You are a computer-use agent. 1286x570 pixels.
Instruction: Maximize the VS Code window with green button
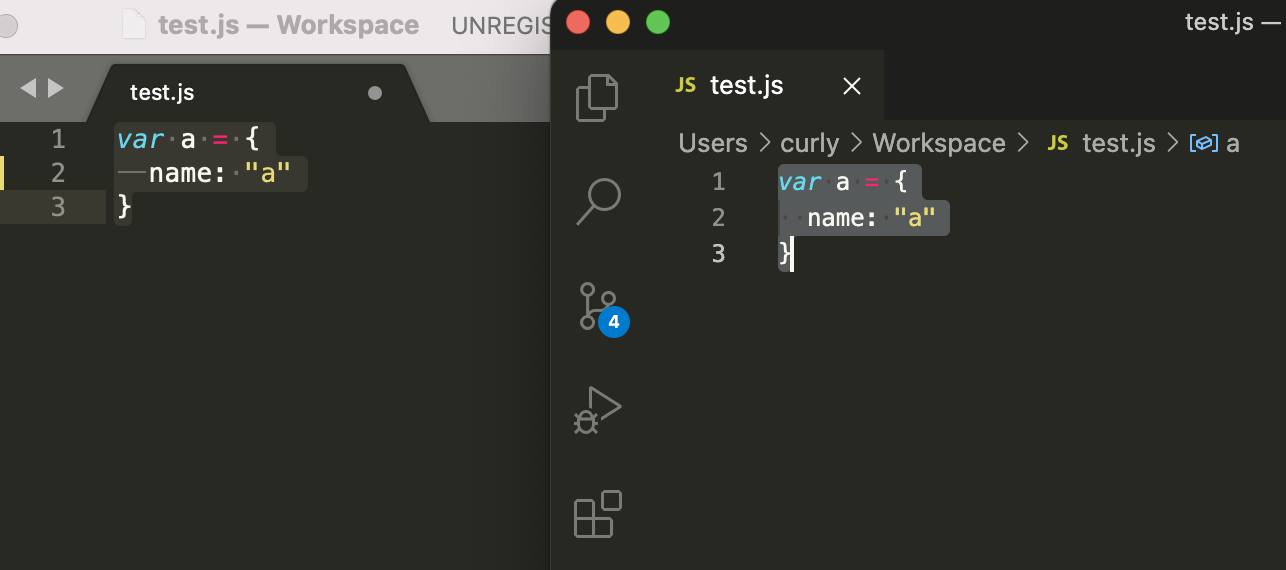(x=657, y=21)
